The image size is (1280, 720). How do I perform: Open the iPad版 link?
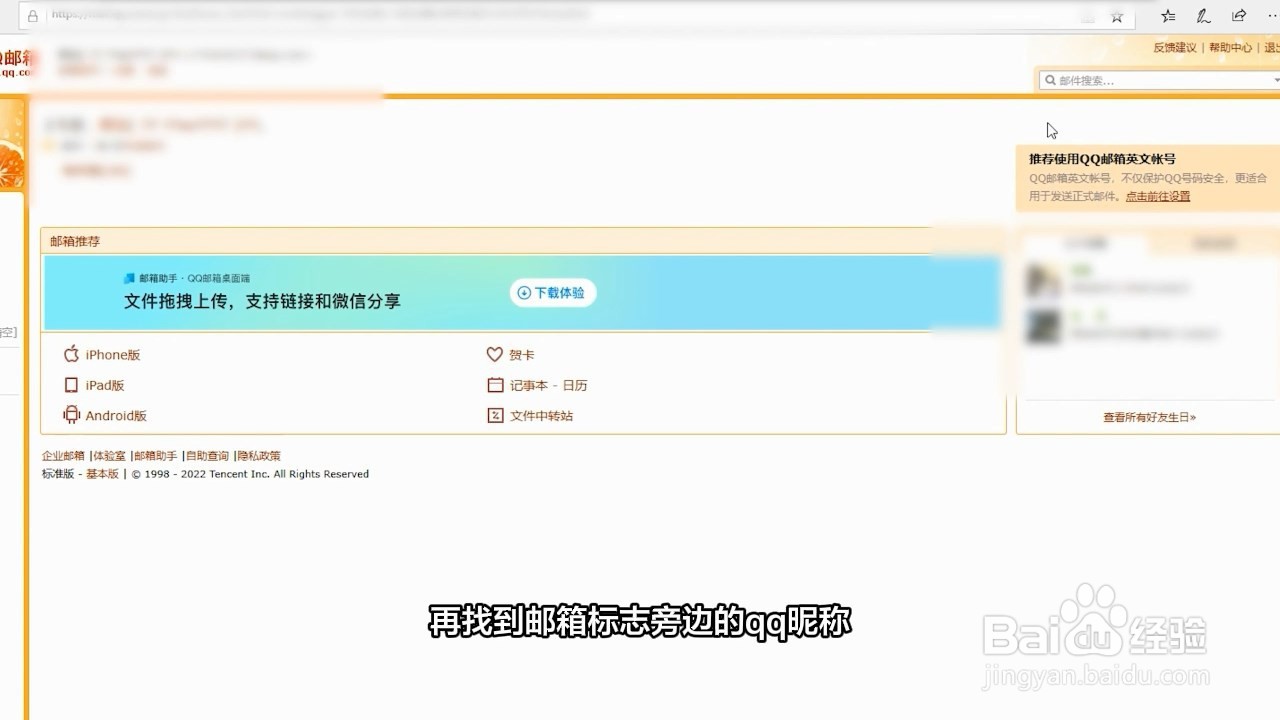(x=105, y=385)
